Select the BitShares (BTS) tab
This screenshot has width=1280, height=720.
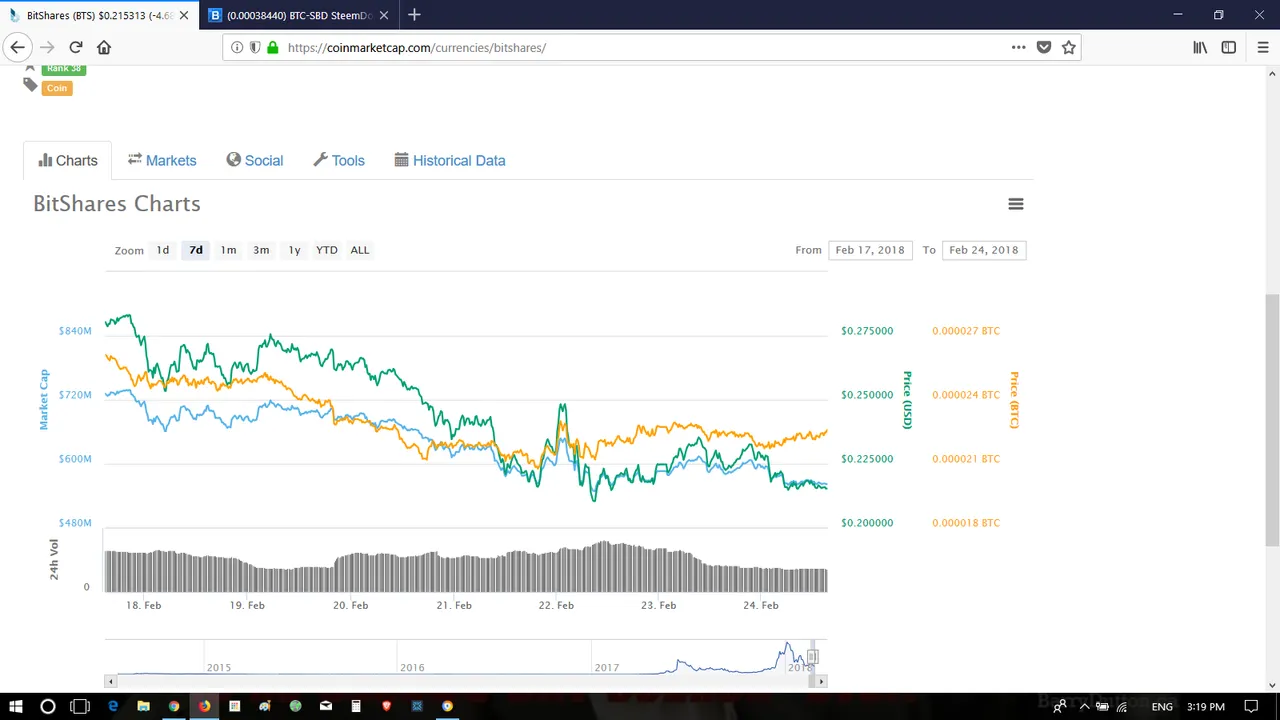tap(100, 15)
